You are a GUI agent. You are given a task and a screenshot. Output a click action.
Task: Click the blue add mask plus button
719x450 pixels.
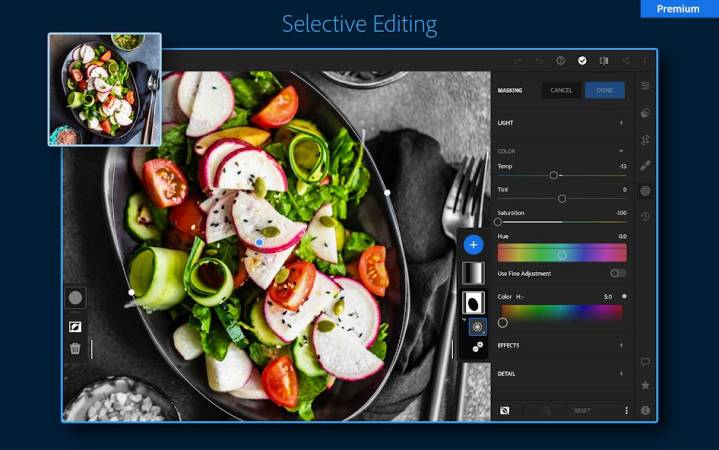[x=474, y=245]
